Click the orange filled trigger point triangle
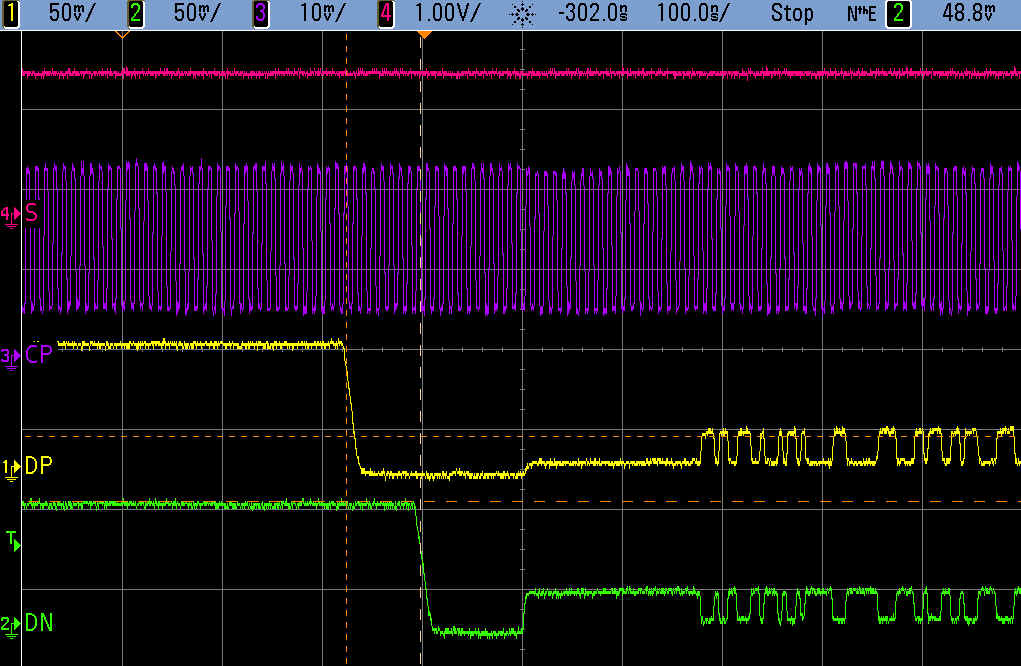The image size is (1021, 666). point(424,35)
